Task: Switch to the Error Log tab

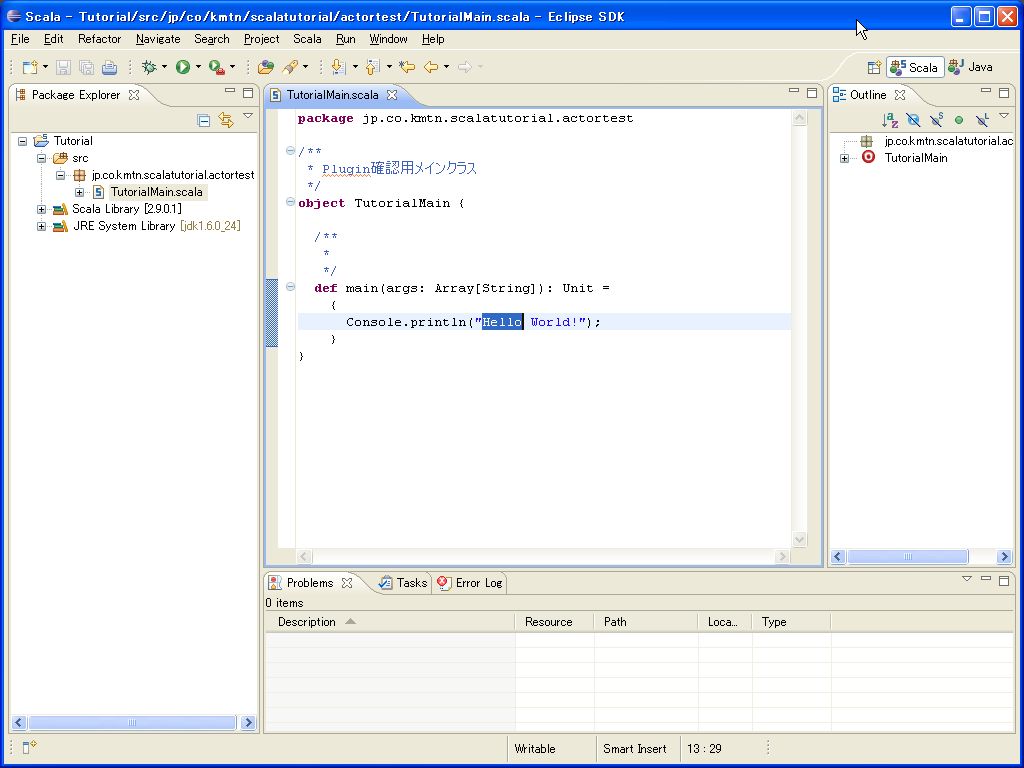Action: (478, 583)
